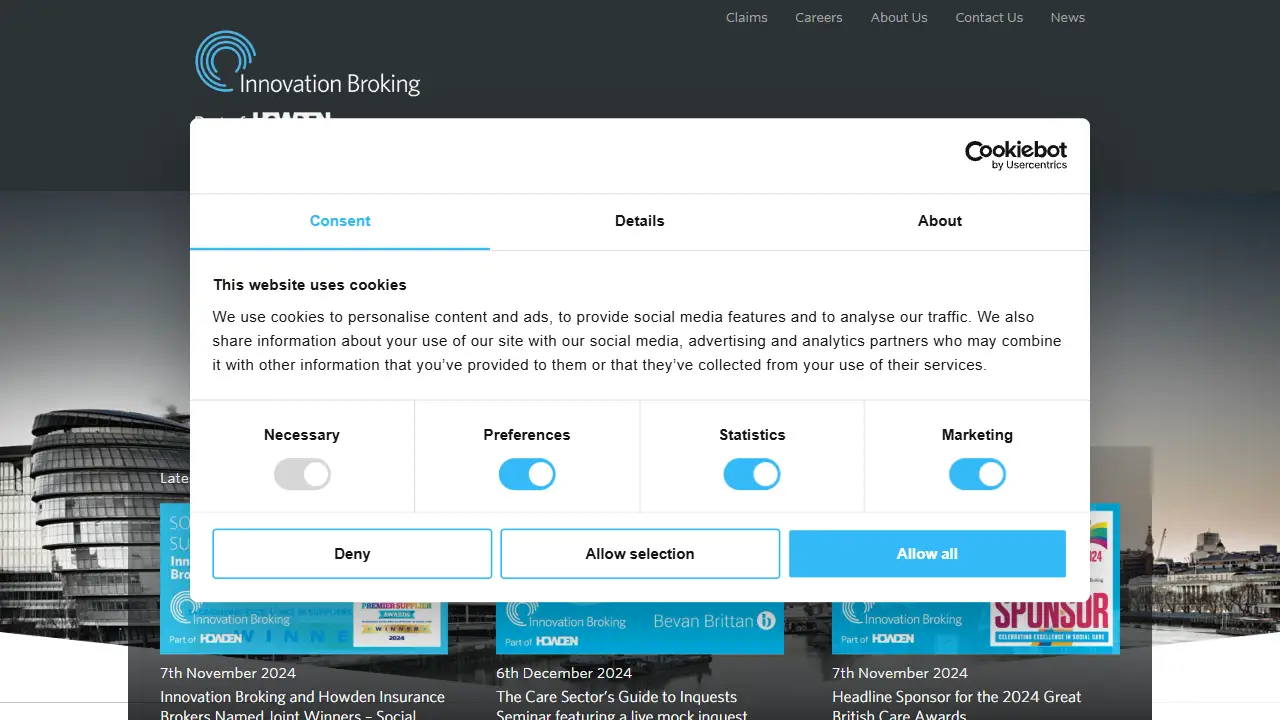Turn off the Statistics cookies switch
Screen dimensions: 1280x720
pyautogui.click(x=752, y=474)
